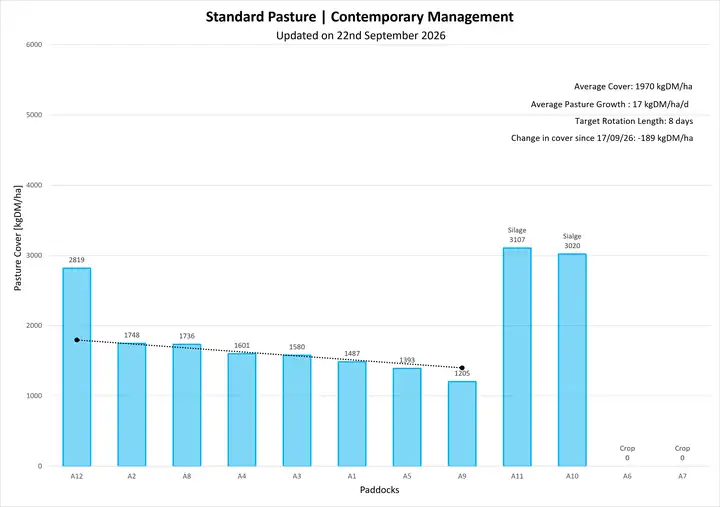Screen dimensions: 720x507
Task: Click the A11 x-axis label
Action: [x=517, y=476]
